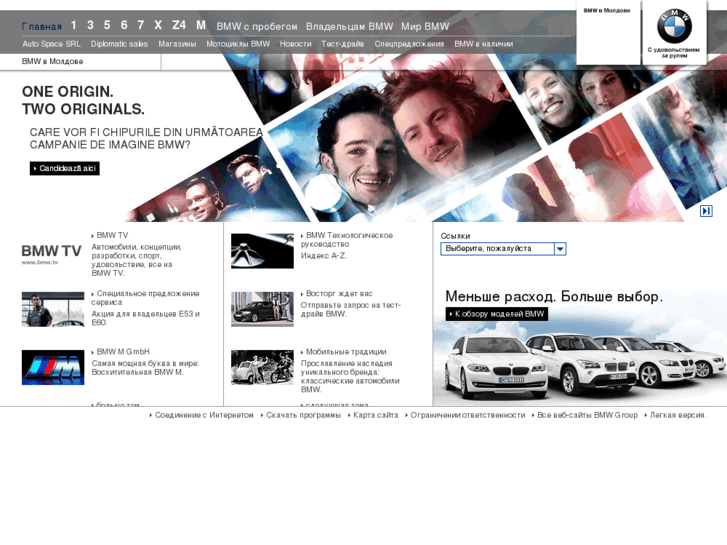727x545 pixels.
Task: Open Восторг ждет вас link
Action: 337,294
